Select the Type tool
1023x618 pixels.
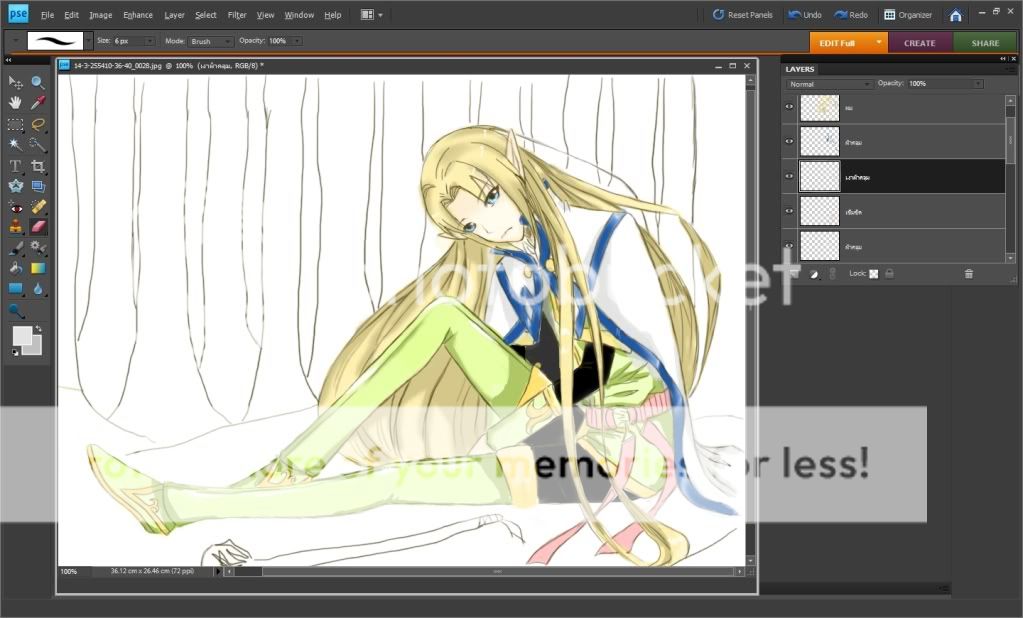16,166
